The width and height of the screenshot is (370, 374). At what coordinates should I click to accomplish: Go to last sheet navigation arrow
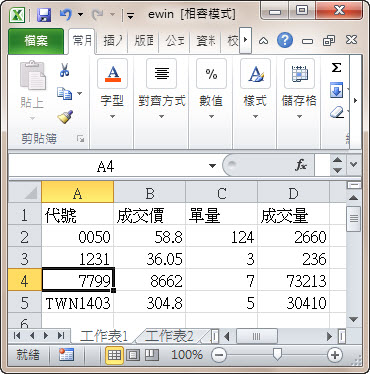[61, 336]
